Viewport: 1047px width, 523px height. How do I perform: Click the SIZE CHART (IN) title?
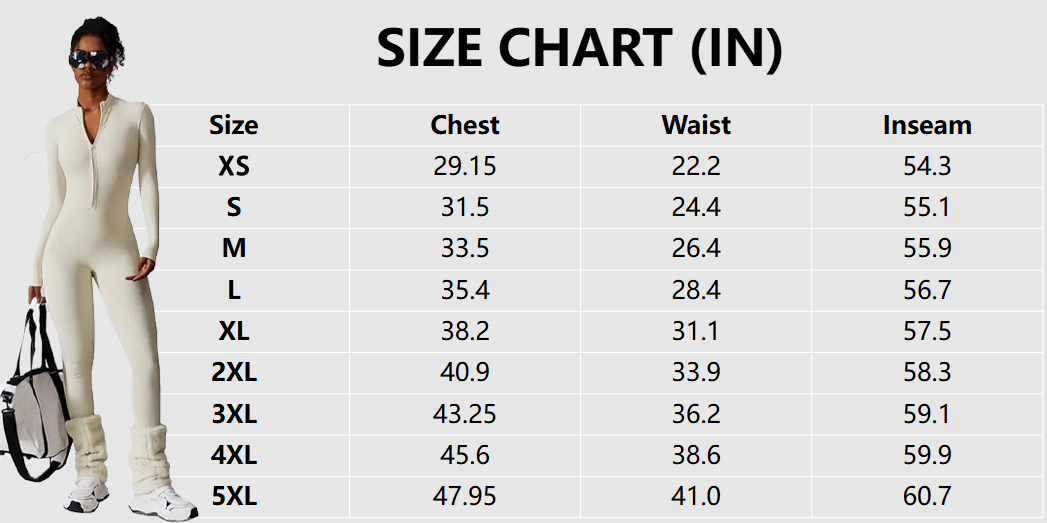tap(579, 48)
